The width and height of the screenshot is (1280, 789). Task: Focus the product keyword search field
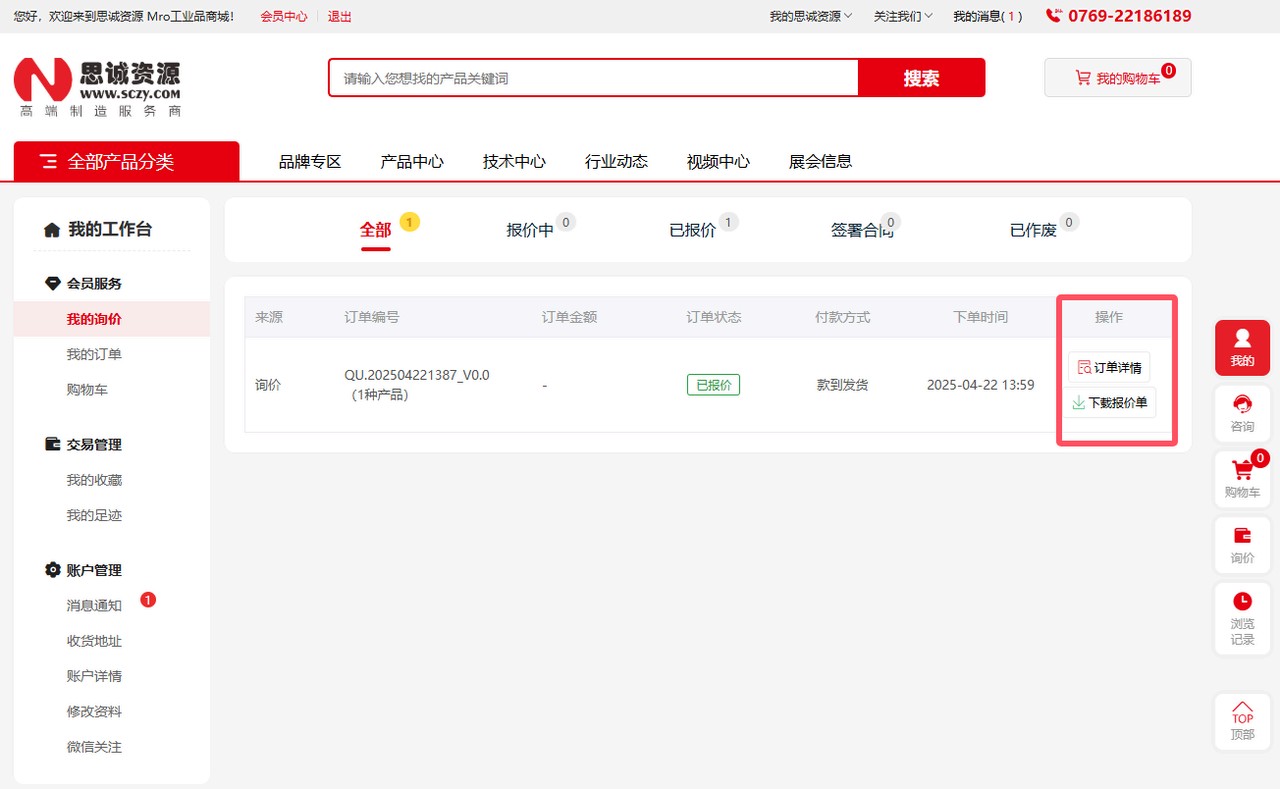[x=593, y=78]
